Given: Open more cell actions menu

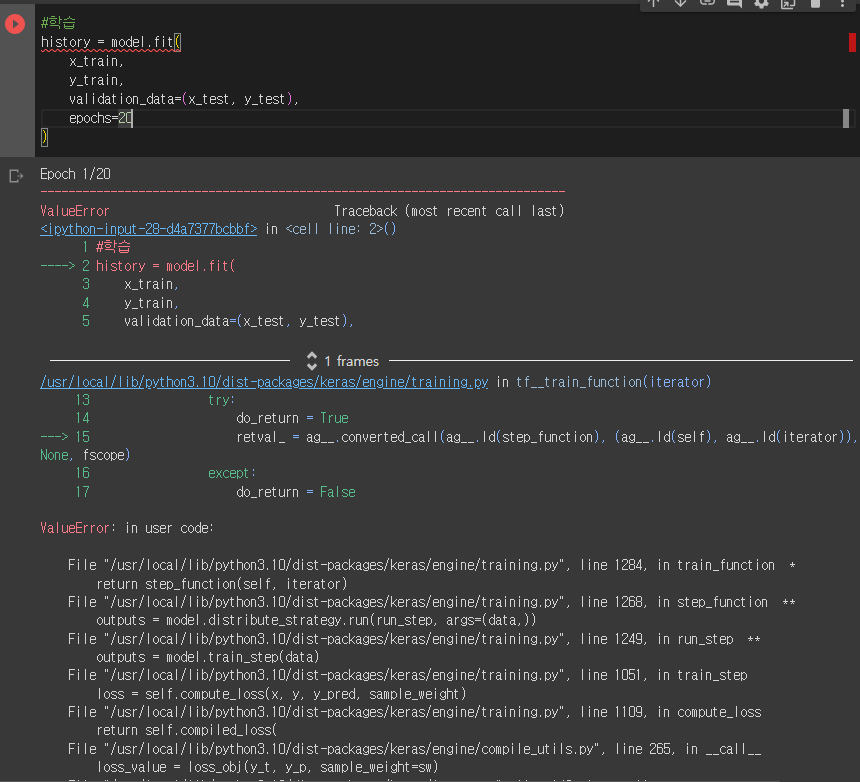Looking at the screenshot, I should pos(842,3).
